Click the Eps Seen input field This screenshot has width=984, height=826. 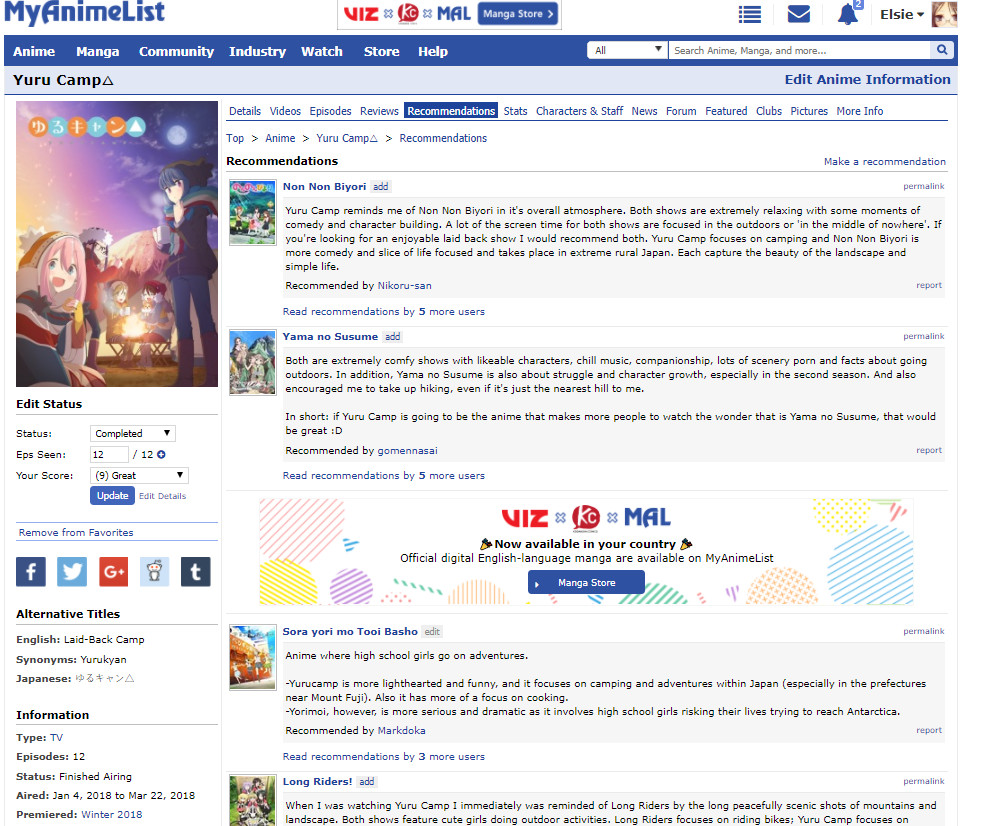(109, 454)
